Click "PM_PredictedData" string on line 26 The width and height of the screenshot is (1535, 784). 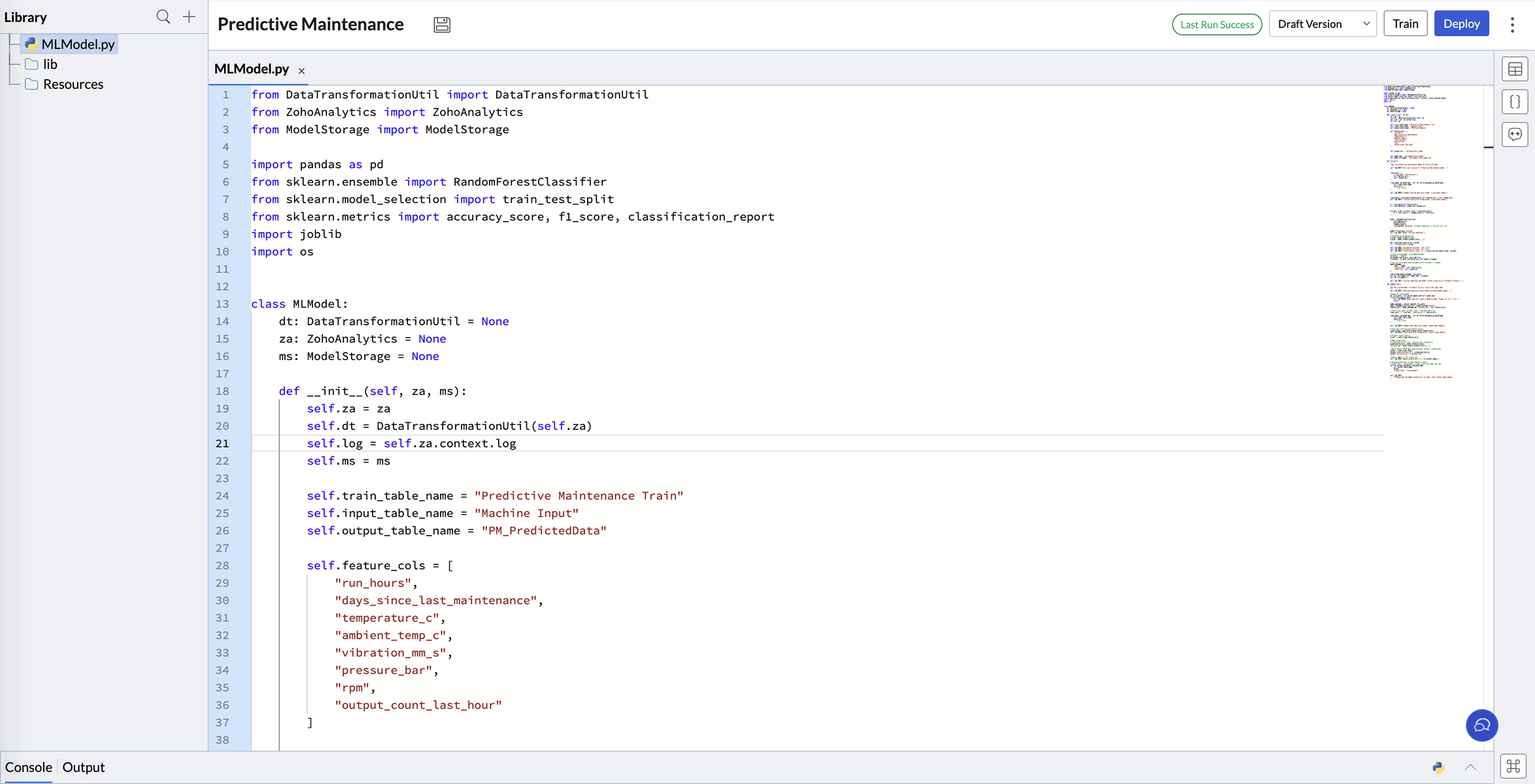tap(544, 531)
